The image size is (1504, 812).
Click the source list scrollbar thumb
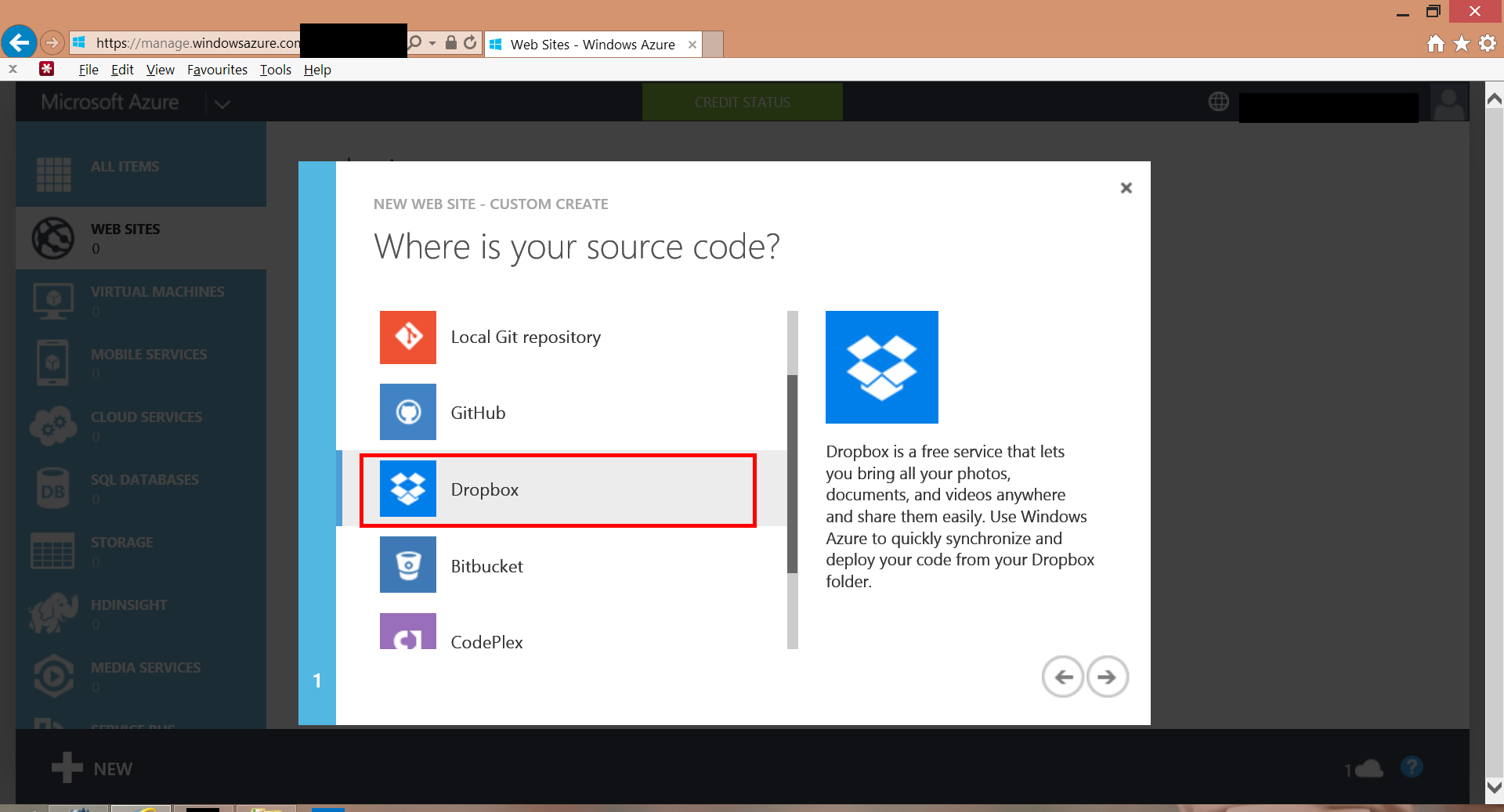click(792, 474)
